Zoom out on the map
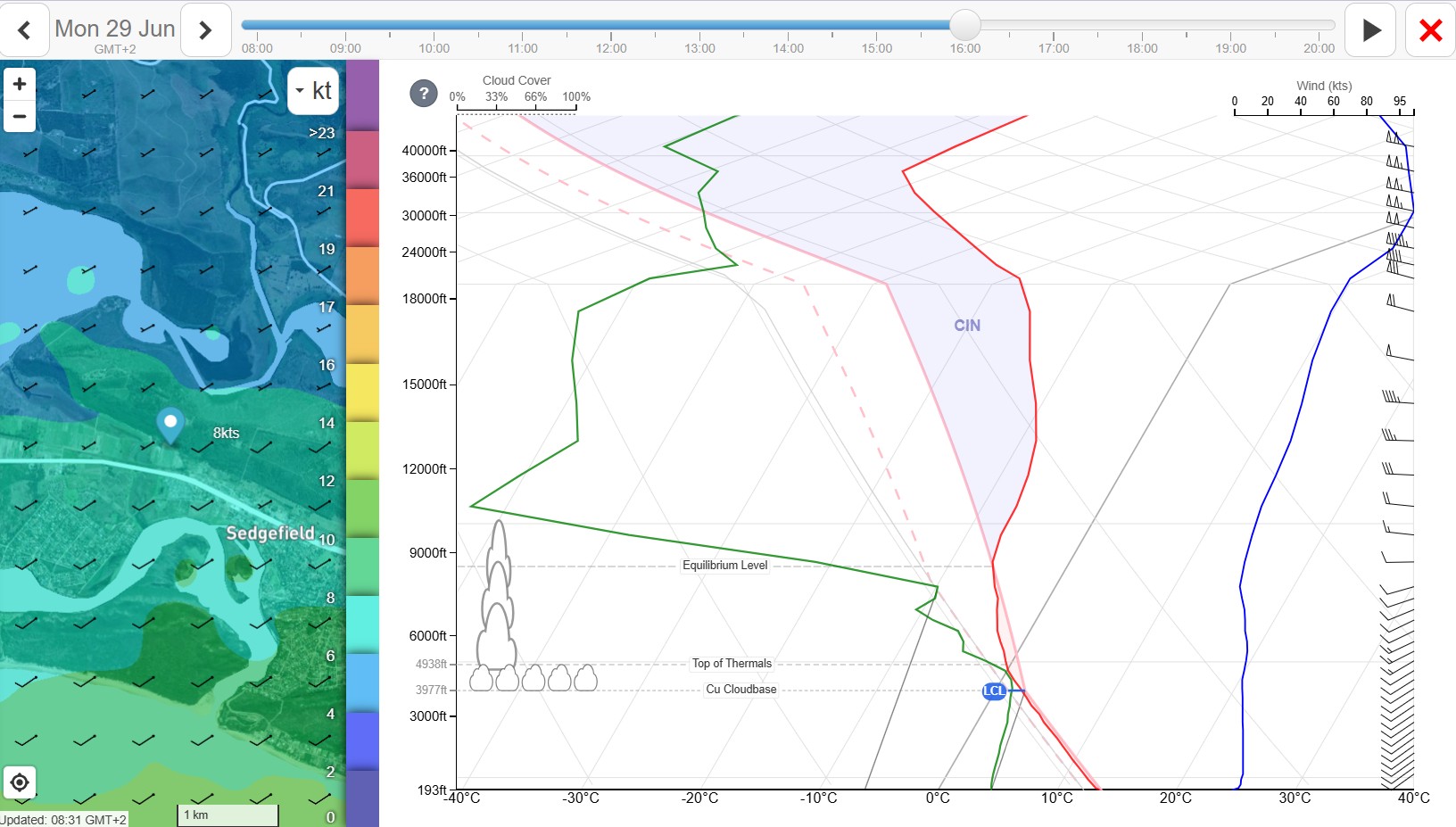Image resolution: width=1456 pixels, height=827 pixels. [19, 116]
